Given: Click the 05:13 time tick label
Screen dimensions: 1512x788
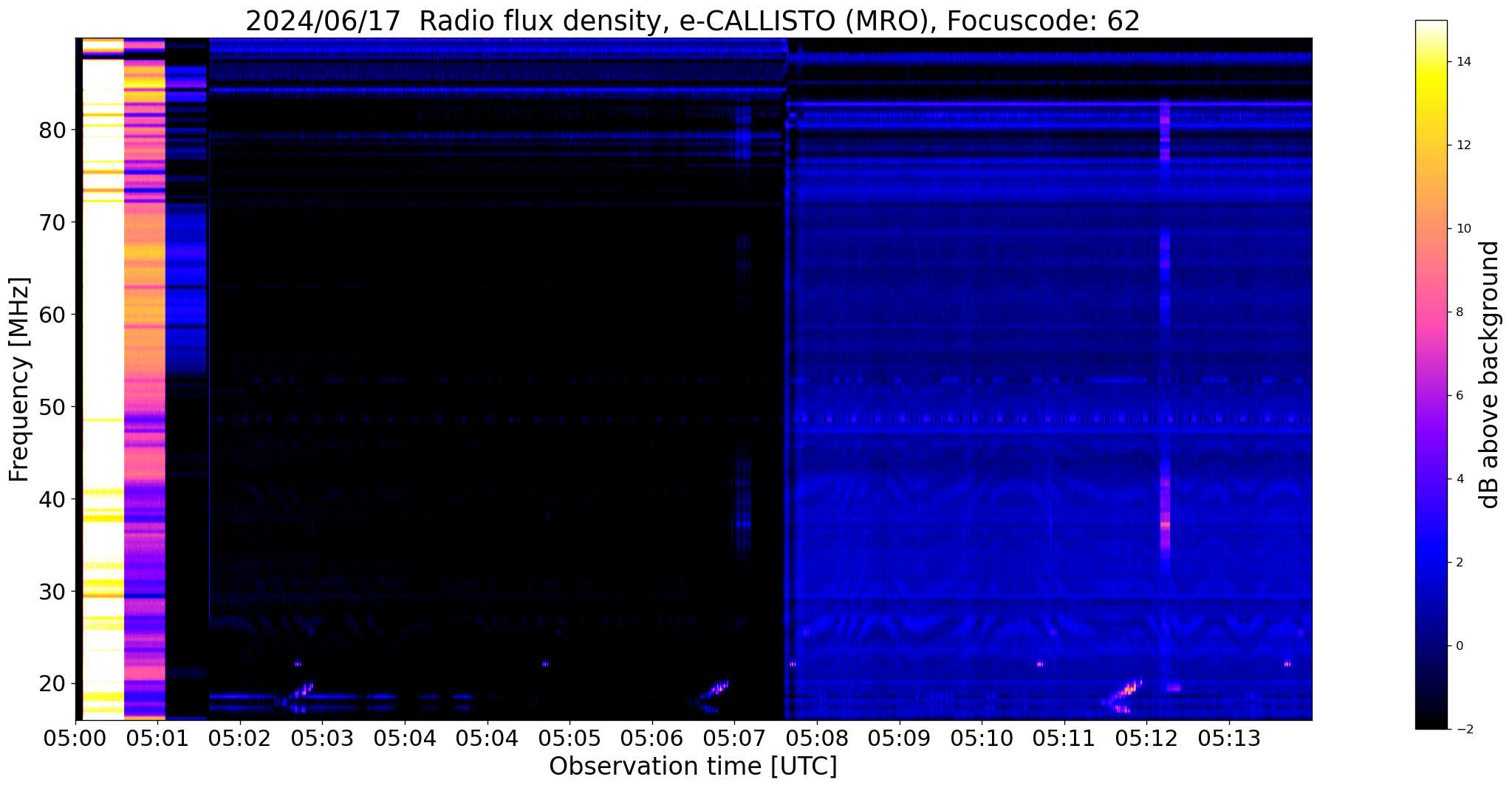Looking at the screenshot, I should click(x=1229, y=739).
